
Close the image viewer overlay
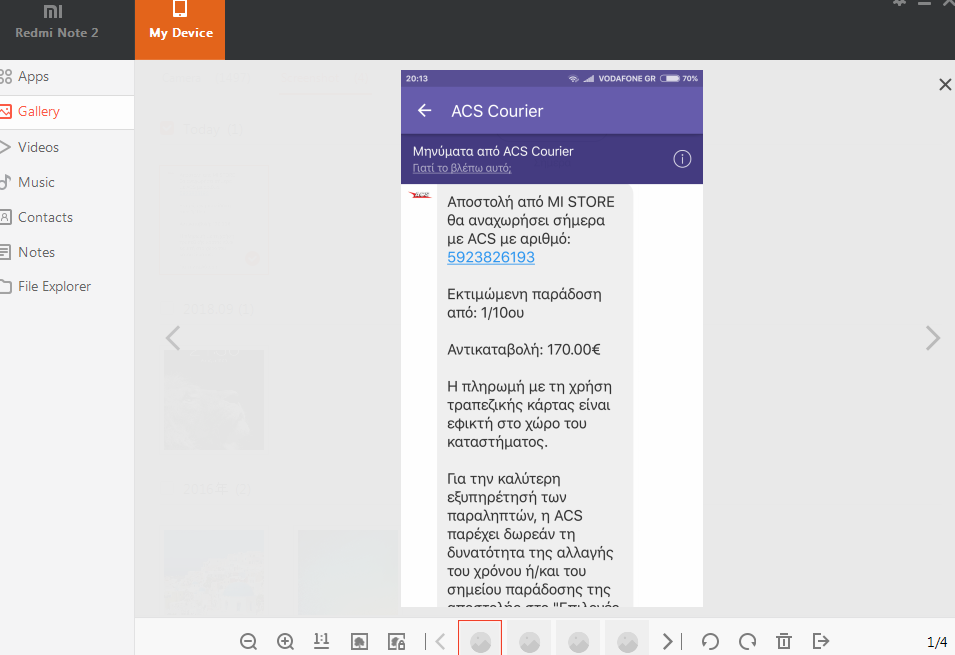click(x=945, y=85)
